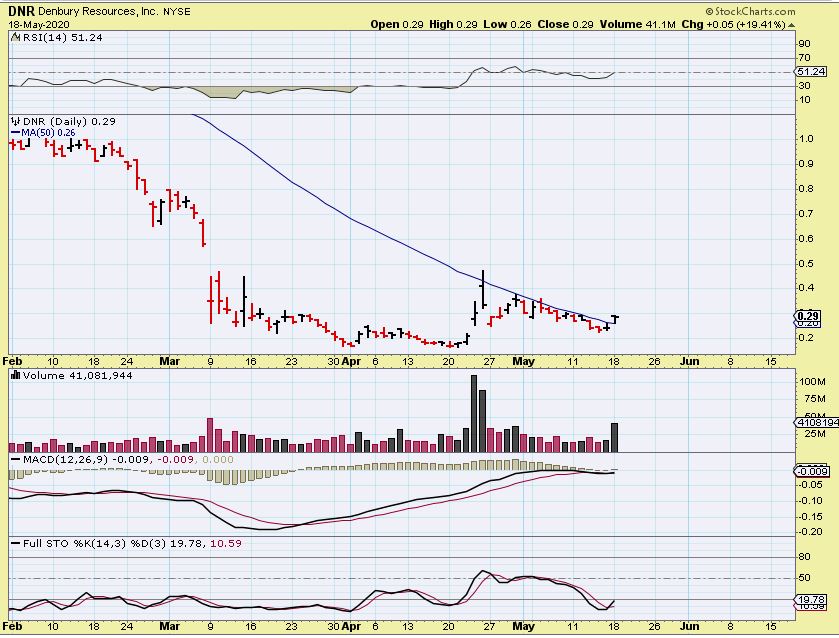839x638 pixels.
Task: Click the StockCharts.com copyright text
Action: pos(750,11)
